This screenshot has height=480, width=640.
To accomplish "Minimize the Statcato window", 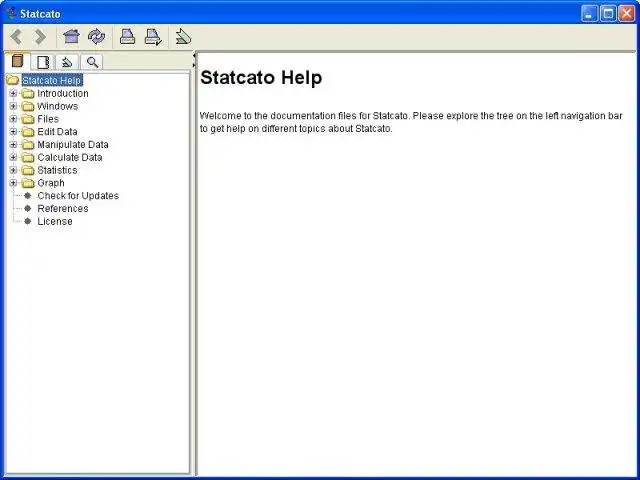I will (x=589, y=13).
